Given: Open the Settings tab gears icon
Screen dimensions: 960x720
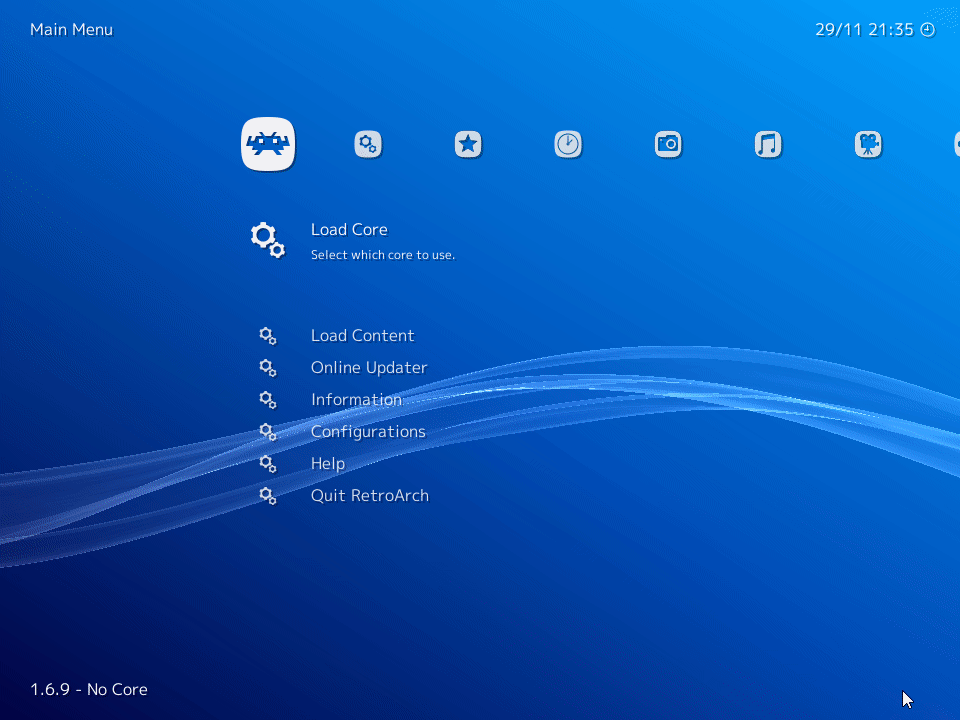Looking at the screenshot, I should (368, 144).
